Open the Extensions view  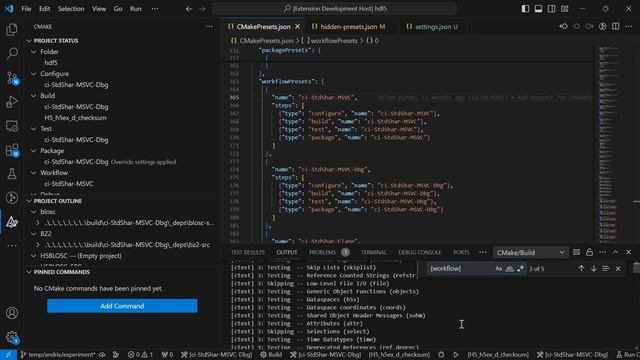pos(12,150)
